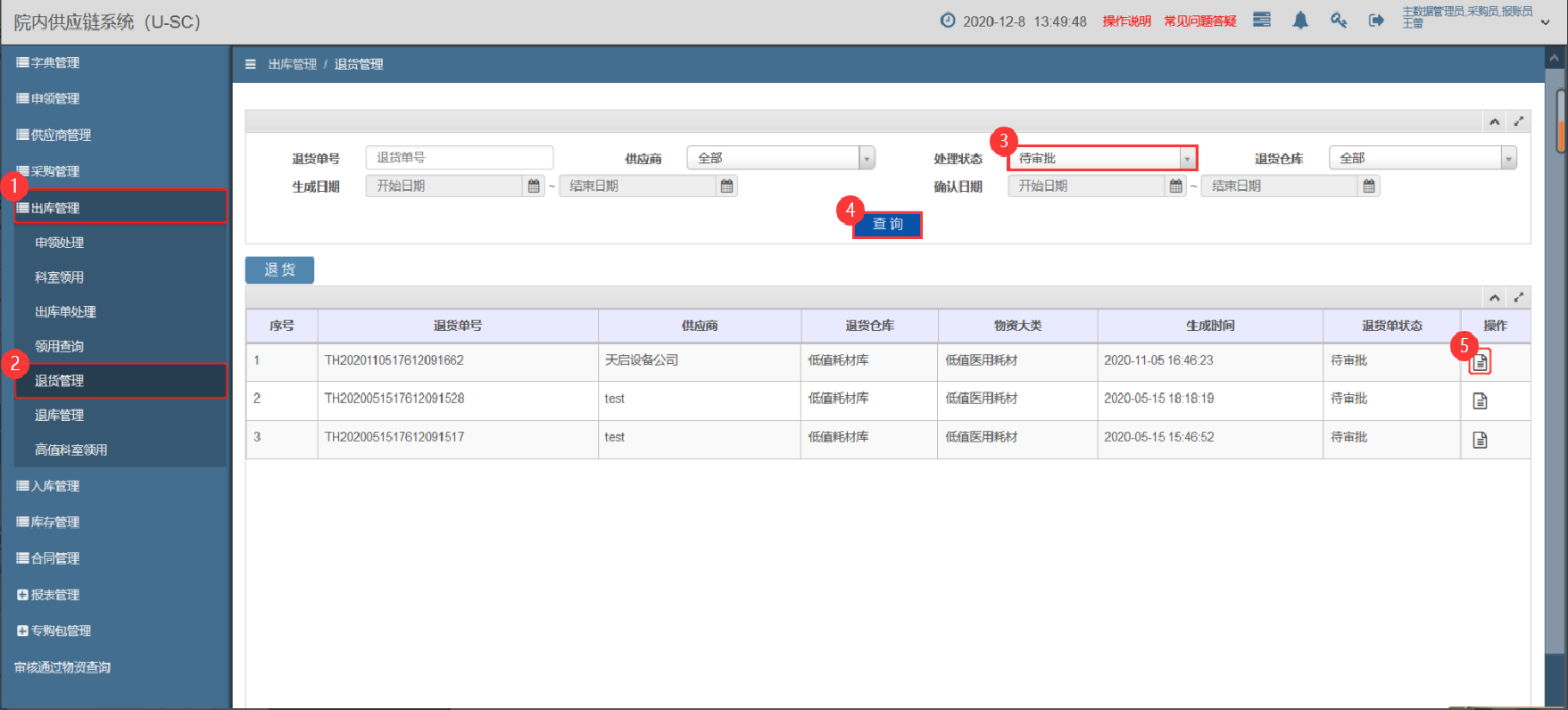This screenshot has width=1568, height=710.
Task: Focus the 退货单号 input field
Action: click(x=460, y=158)
